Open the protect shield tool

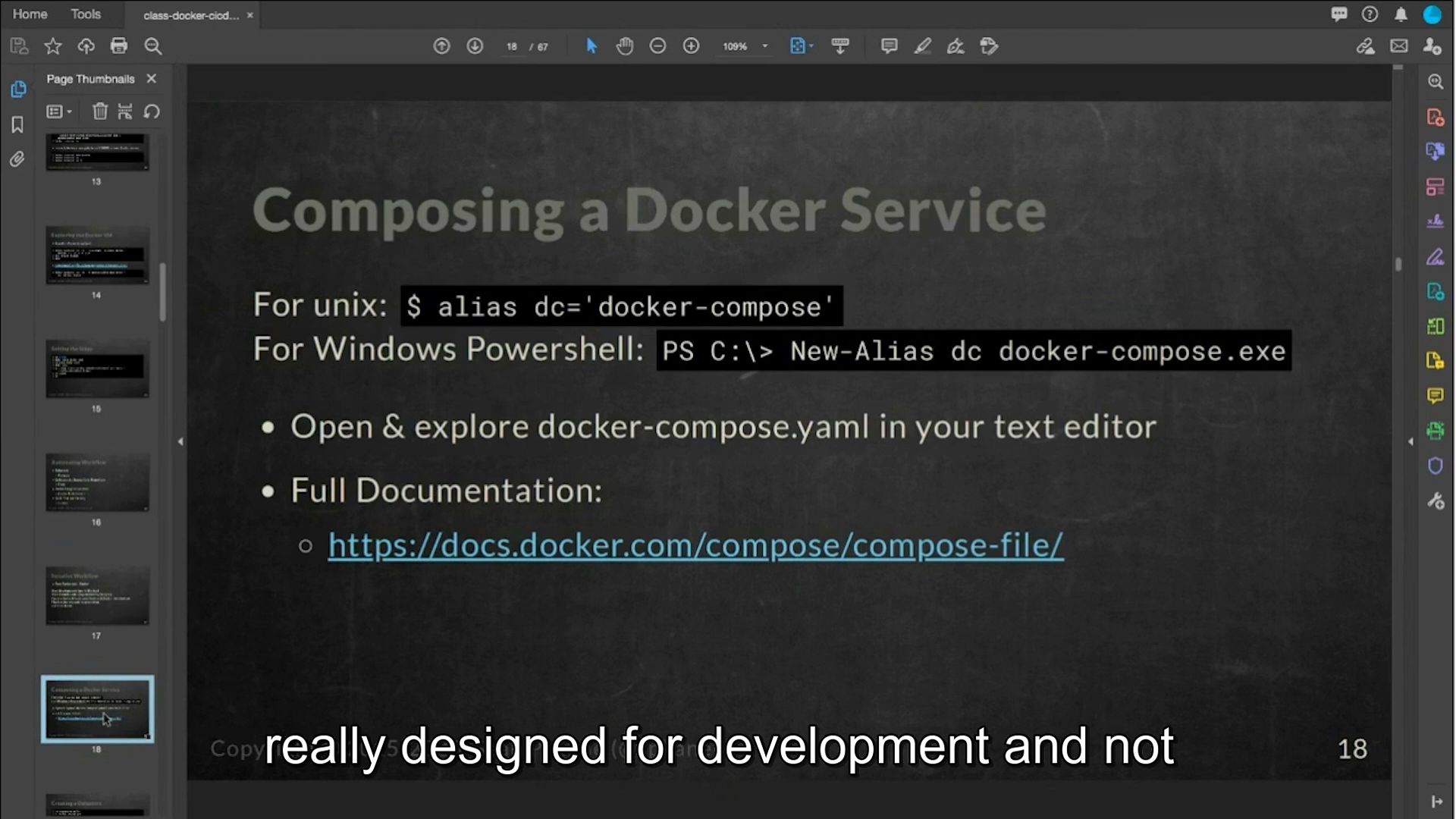[x=1436, y=466]
